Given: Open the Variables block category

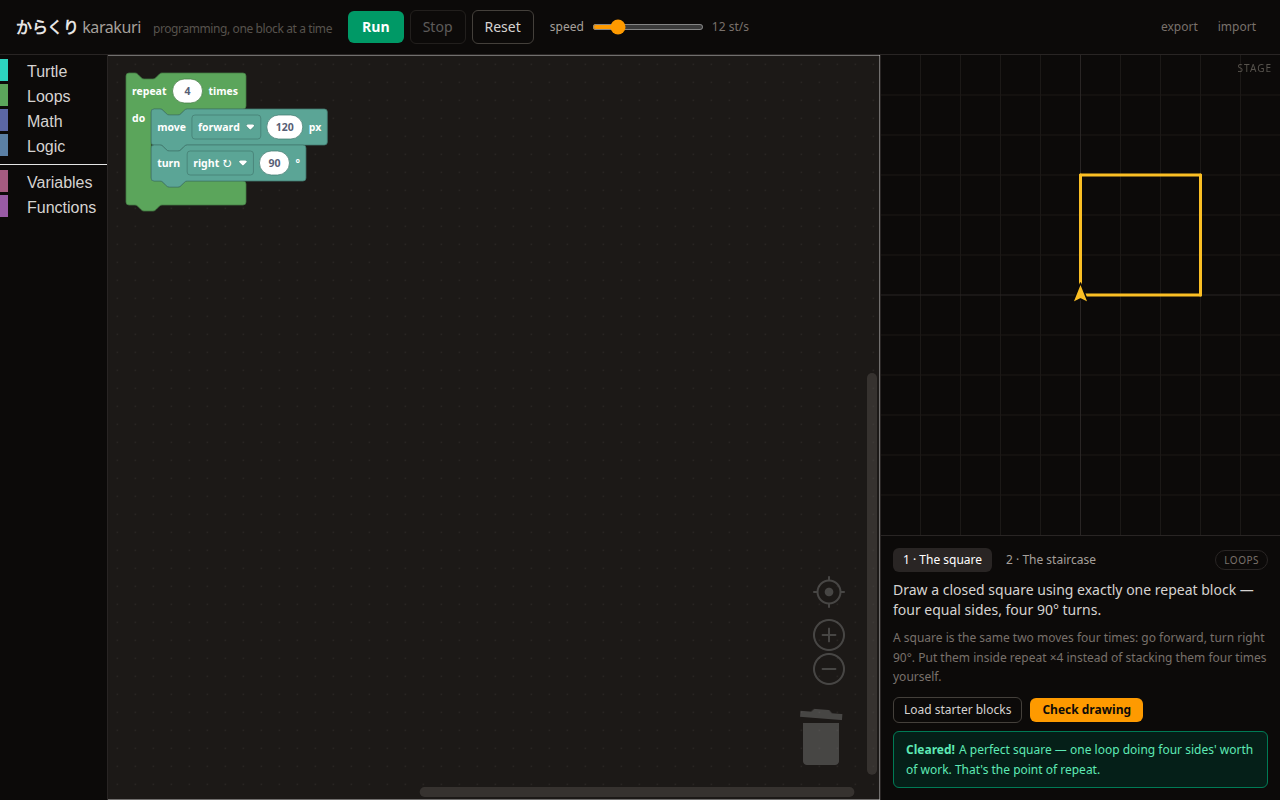Looking at the screenshot, I should (x=53, y=182).
